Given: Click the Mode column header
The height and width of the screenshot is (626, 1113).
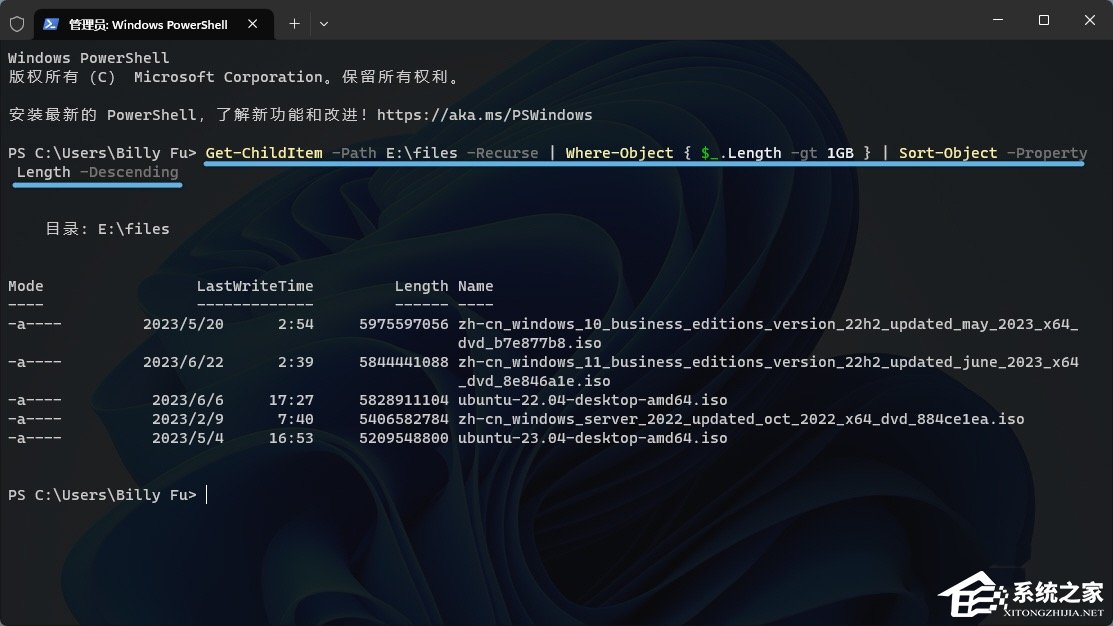Looking at the screenshot, I should click(26, 286).
